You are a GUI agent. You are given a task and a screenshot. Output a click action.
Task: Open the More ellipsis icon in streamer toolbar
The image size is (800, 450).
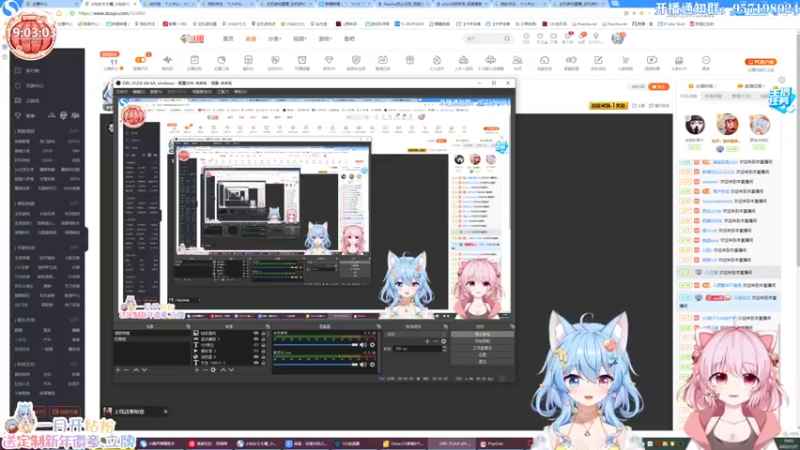(706, 60)
